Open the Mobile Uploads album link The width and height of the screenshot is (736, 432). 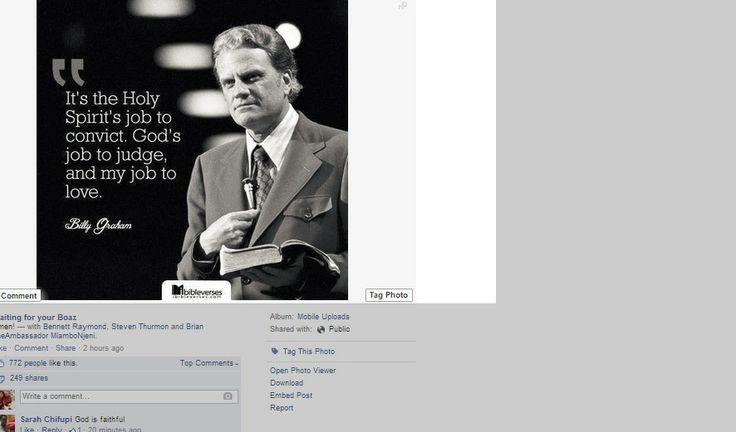[323, 316]
